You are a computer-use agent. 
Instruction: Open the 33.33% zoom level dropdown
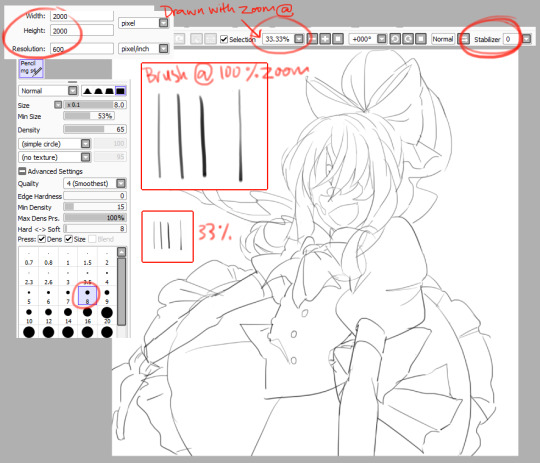299,39
